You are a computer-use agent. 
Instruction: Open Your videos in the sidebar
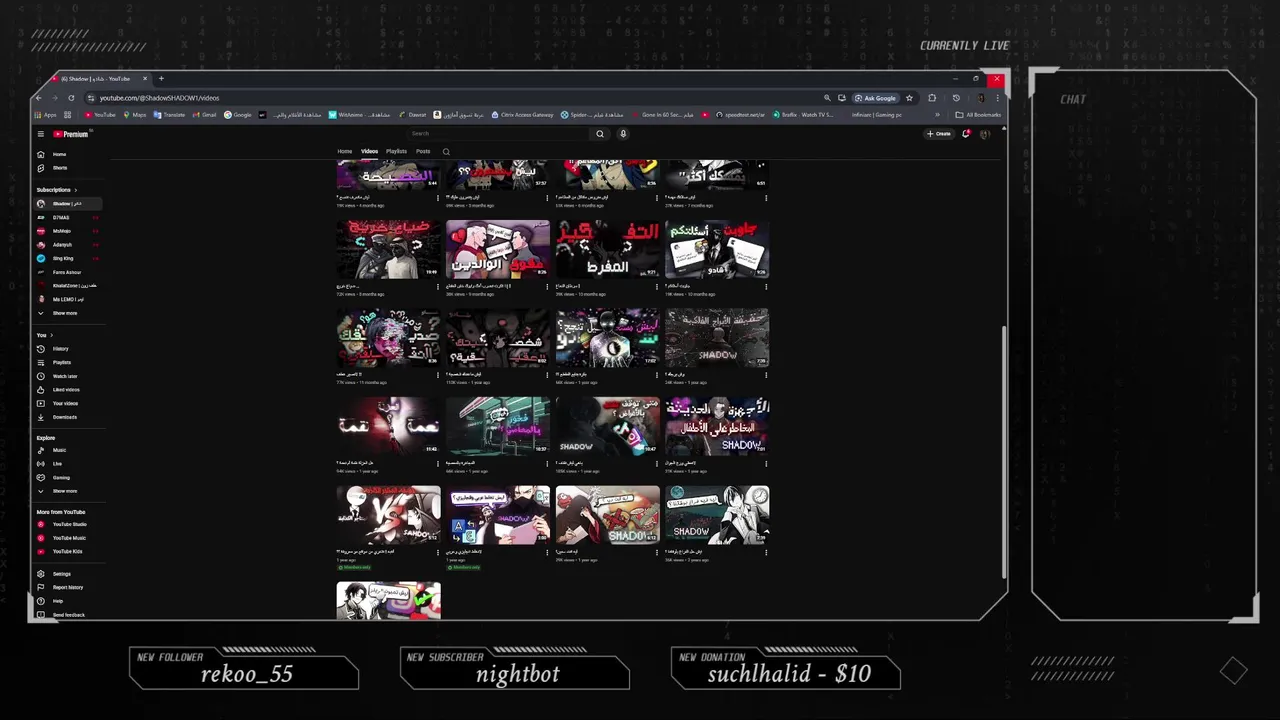coord(68,403)
